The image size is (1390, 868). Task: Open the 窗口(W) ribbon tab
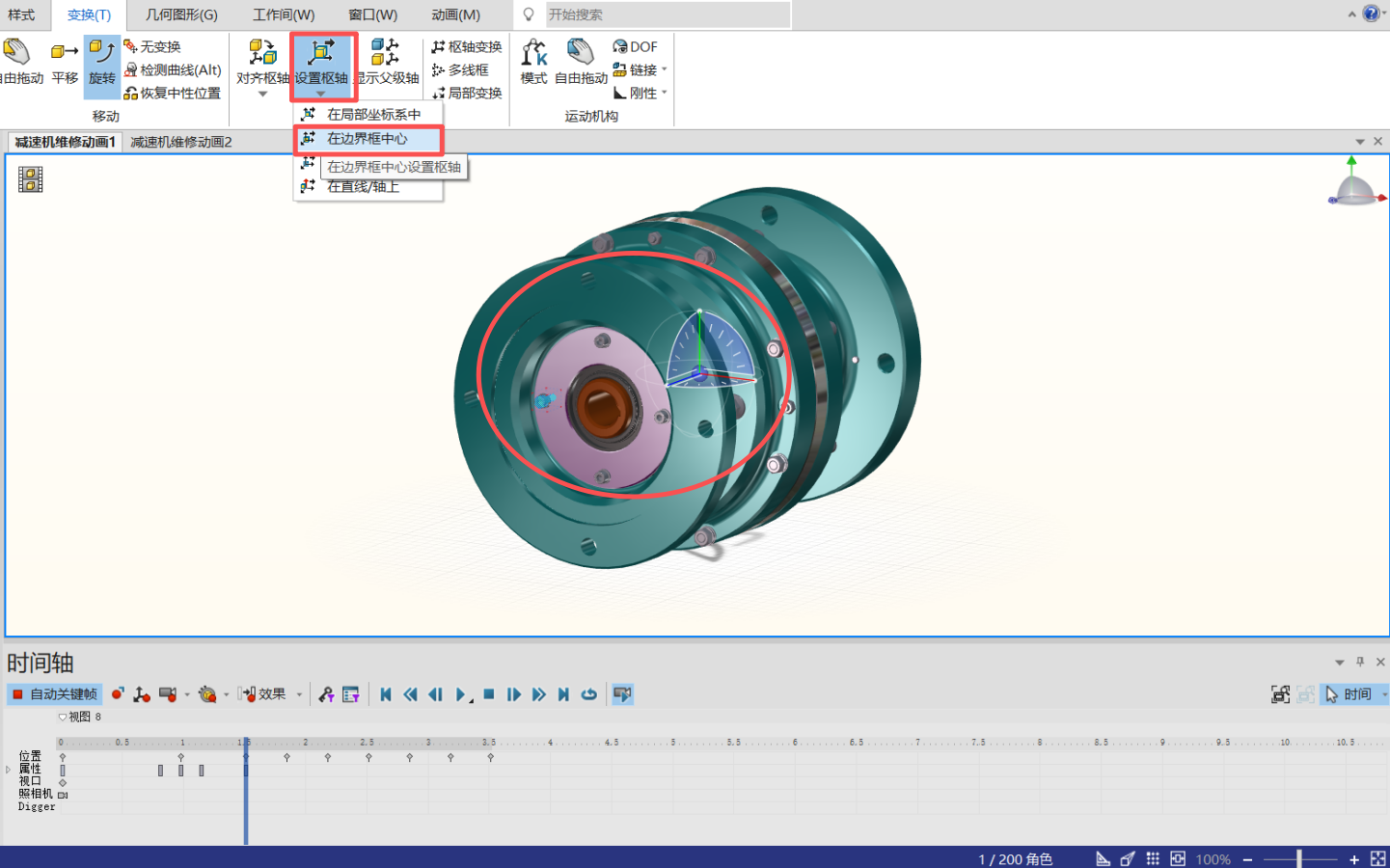372,14
